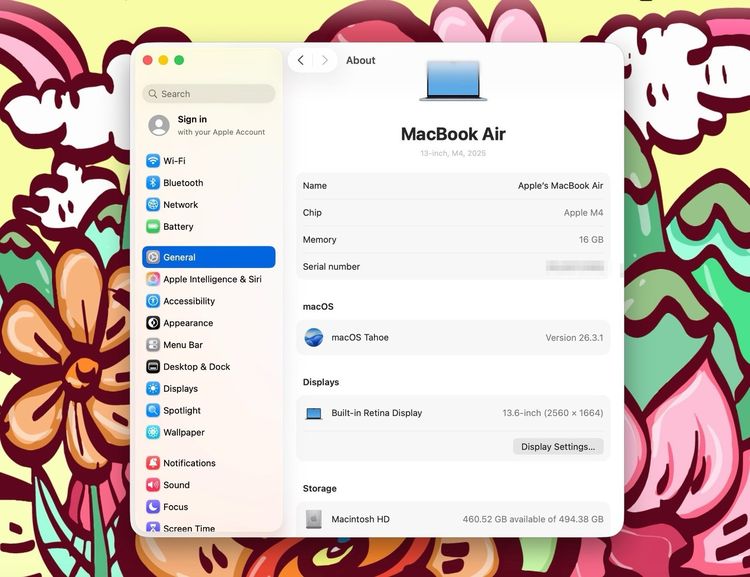Click the MacBook Air heading

click(453, 134)
